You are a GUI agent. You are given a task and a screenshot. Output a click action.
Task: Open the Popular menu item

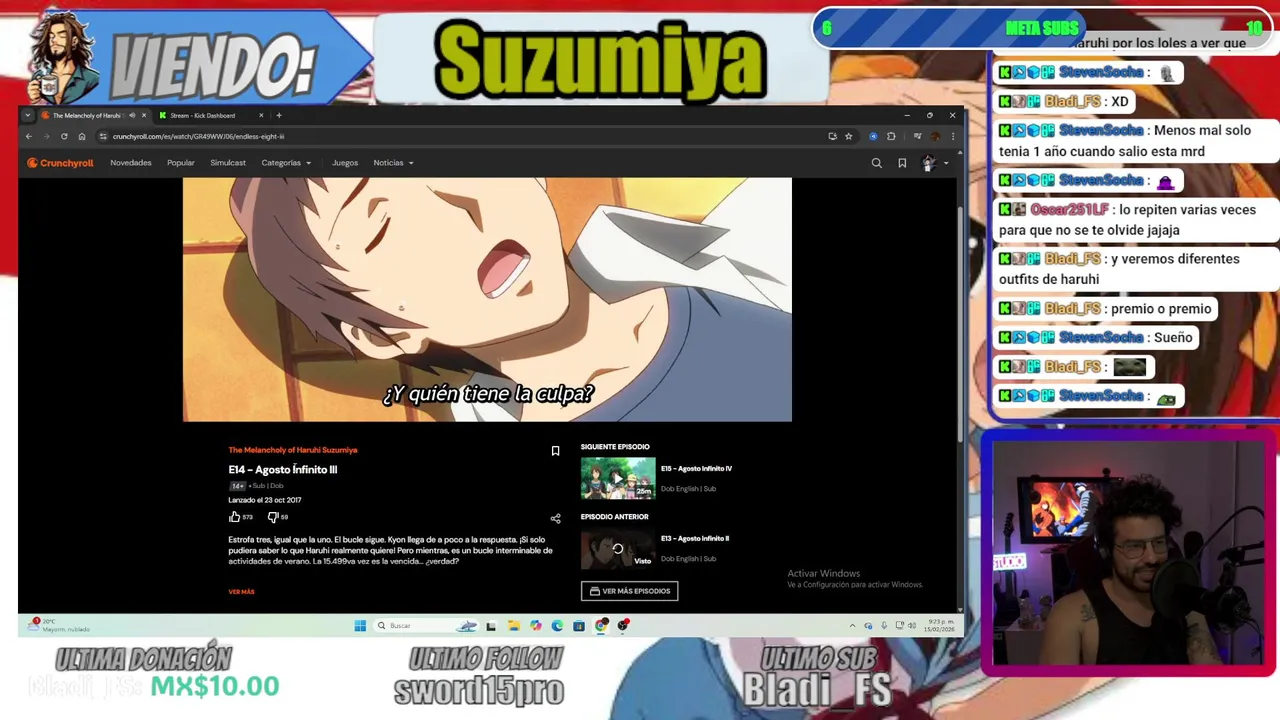tap(181, 163)
